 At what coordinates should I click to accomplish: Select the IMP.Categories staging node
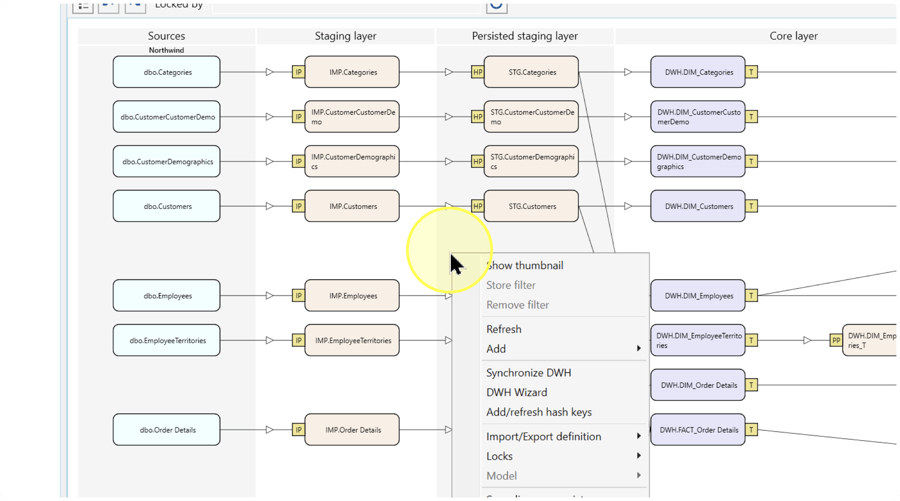(352, 72)
